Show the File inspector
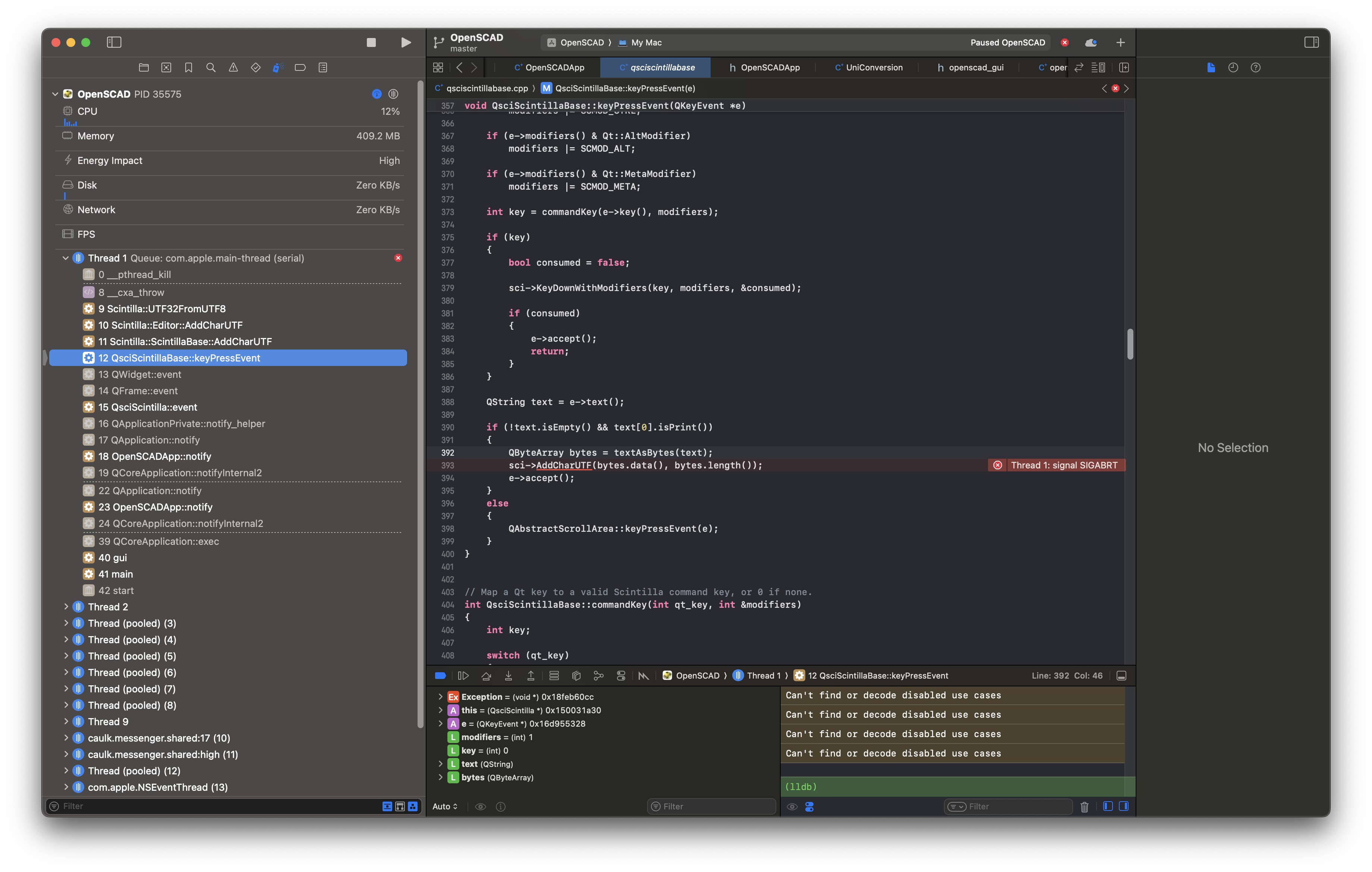This screenshot has height=872, width=1372. click(1211, 67)
